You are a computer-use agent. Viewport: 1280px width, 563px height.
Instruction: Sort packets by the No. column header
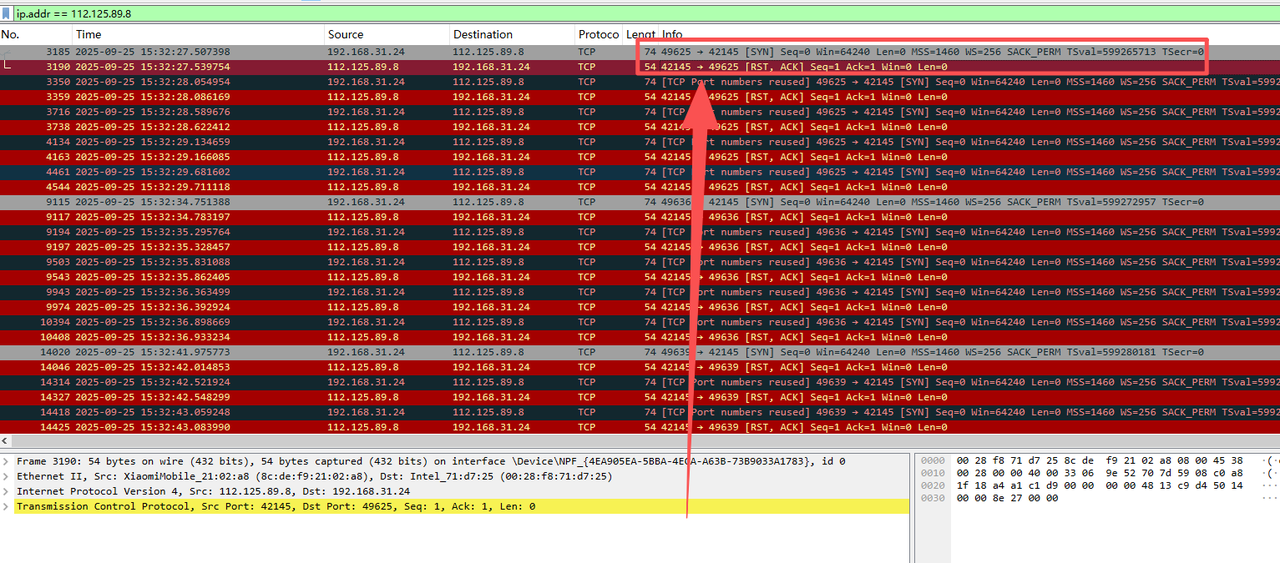click(x=30, y=35)
